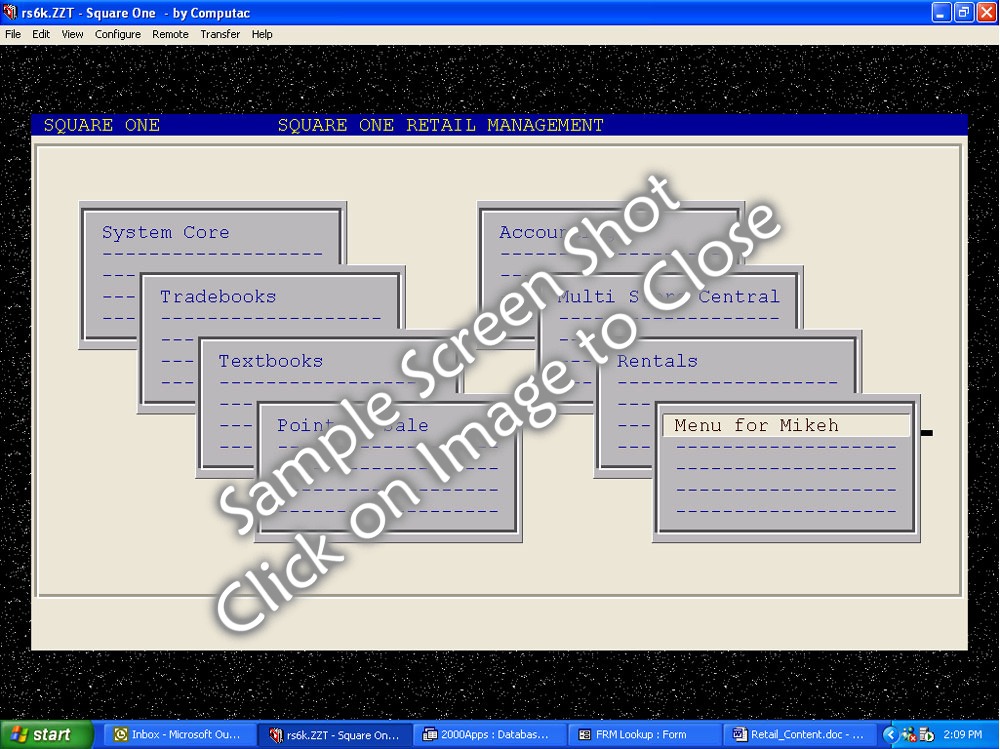Select the Menu for Mikeh highlighted entry
Viewport: 1000px width, 749px height.
coord(786,426)
